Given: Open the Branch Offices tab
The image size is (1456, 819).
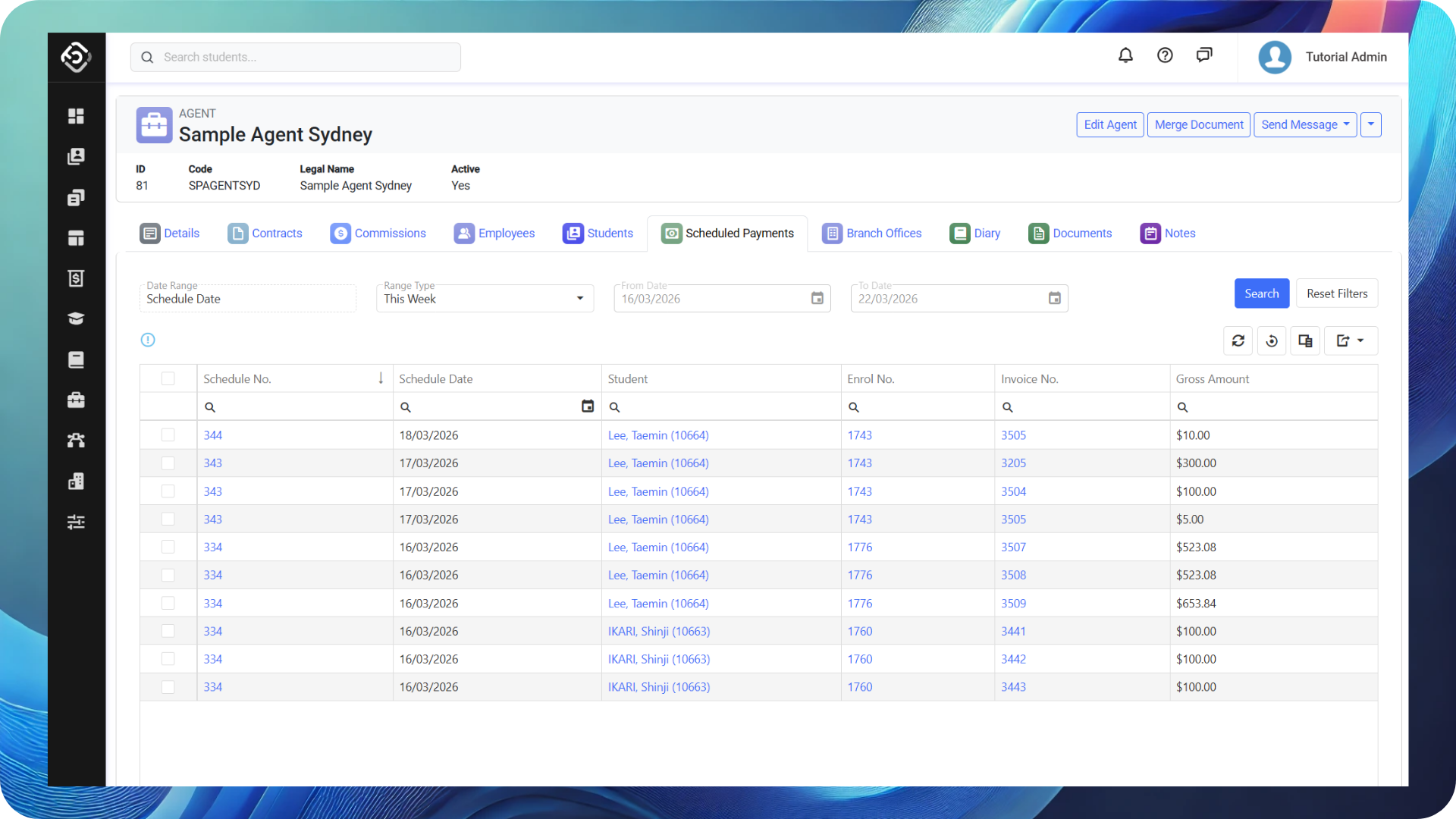Looking at the screenshot, I should click(x=872, y=234).
